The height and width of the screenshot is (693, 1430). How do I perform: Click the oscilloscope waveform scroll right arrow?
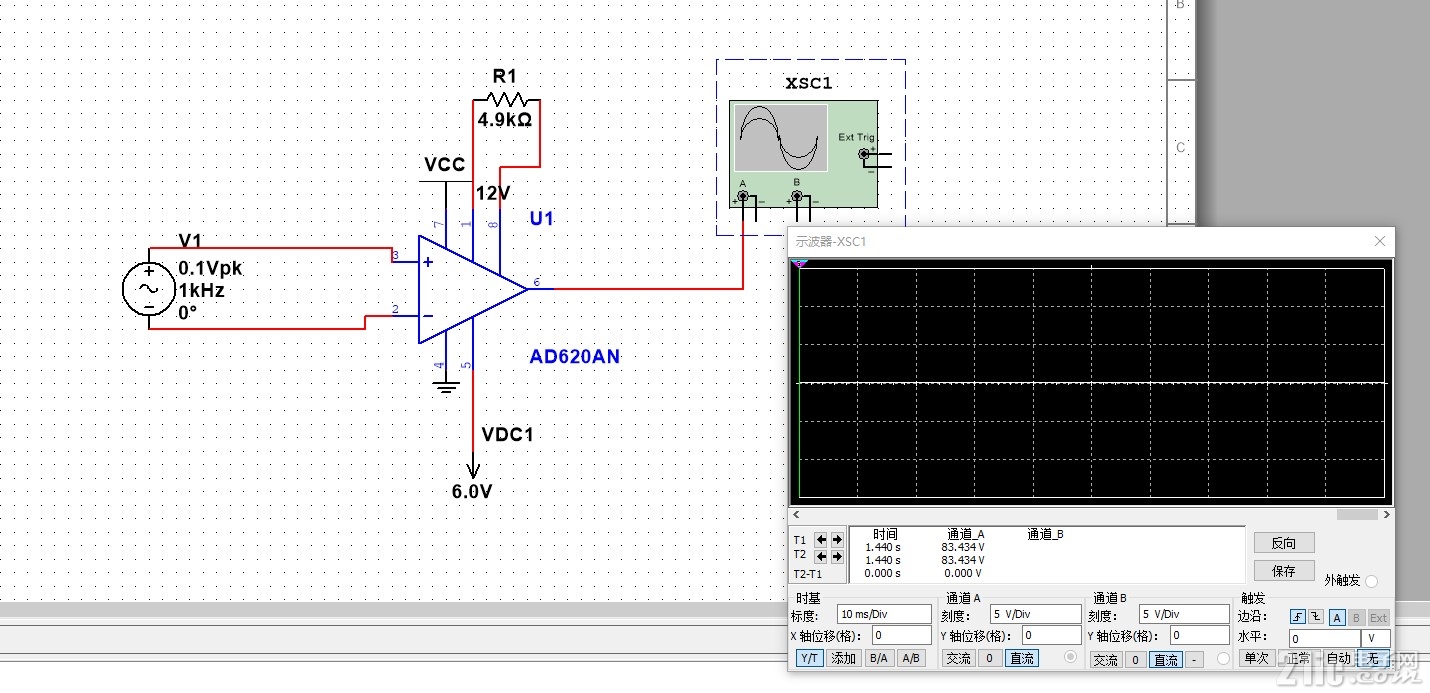pos(1385,515)
